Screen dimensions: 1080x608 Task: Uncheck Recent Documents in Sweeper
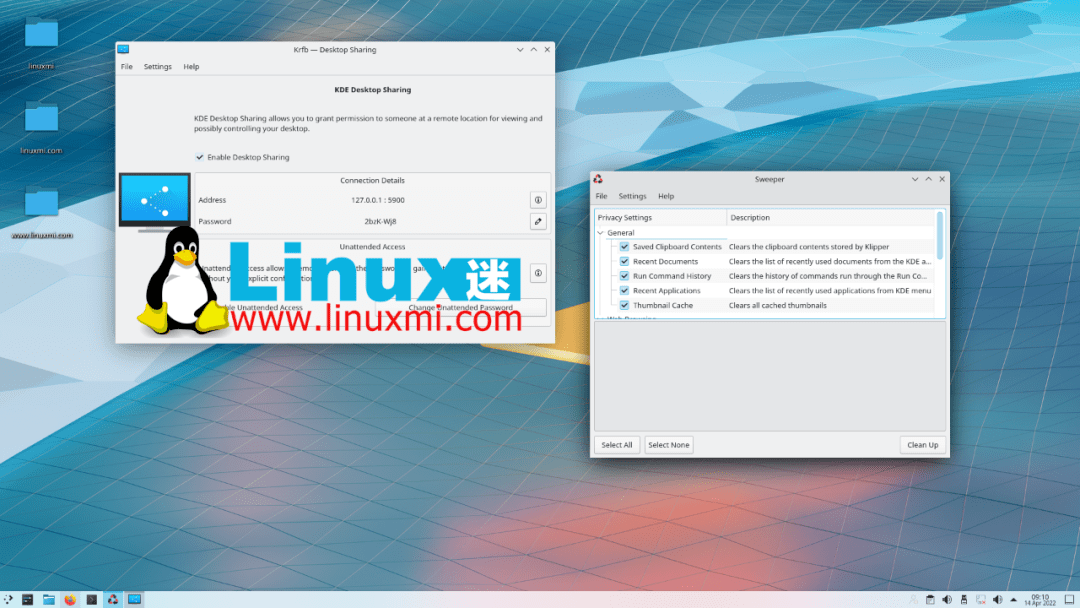[623, 261]
